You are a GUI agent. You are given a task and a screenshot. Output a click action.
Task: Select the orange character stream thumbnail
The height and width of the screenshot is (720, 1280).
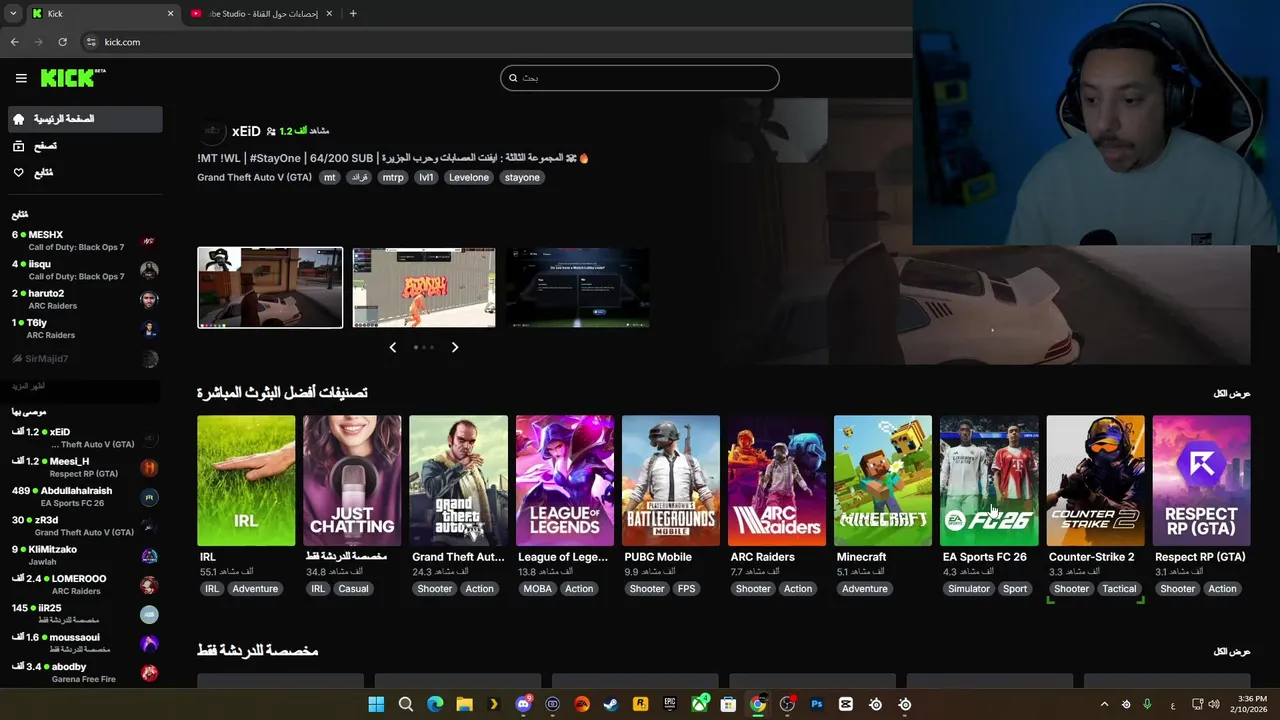[x=424, y=287]
